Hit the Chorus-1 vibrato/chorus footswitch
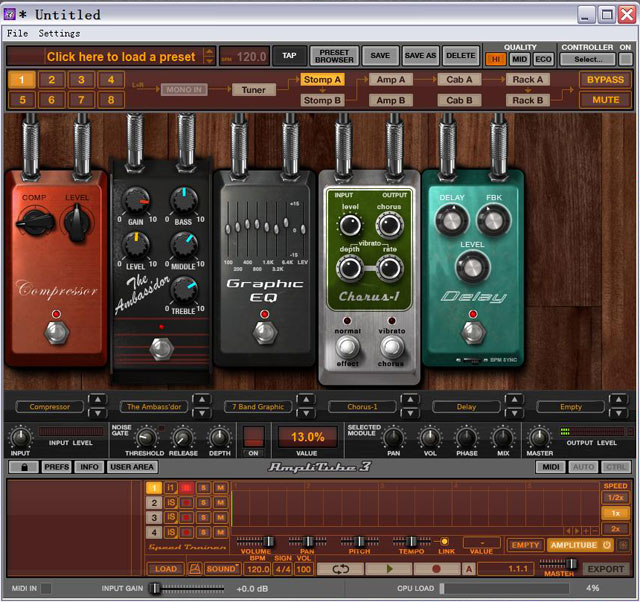The image size is (640, 602). [x=392, y=347]
